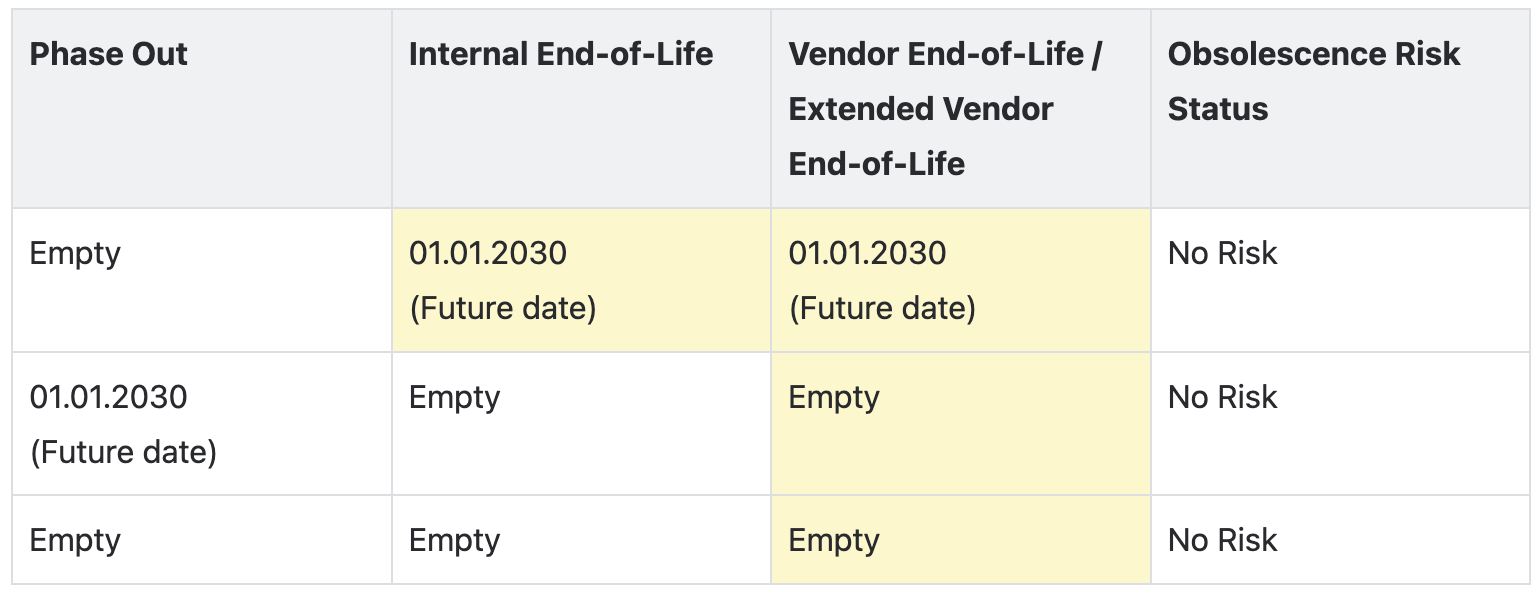Click second row highlighted Vendor Empty cell
Viewport: 1540px width, 594px height.
tap(960, 424)
